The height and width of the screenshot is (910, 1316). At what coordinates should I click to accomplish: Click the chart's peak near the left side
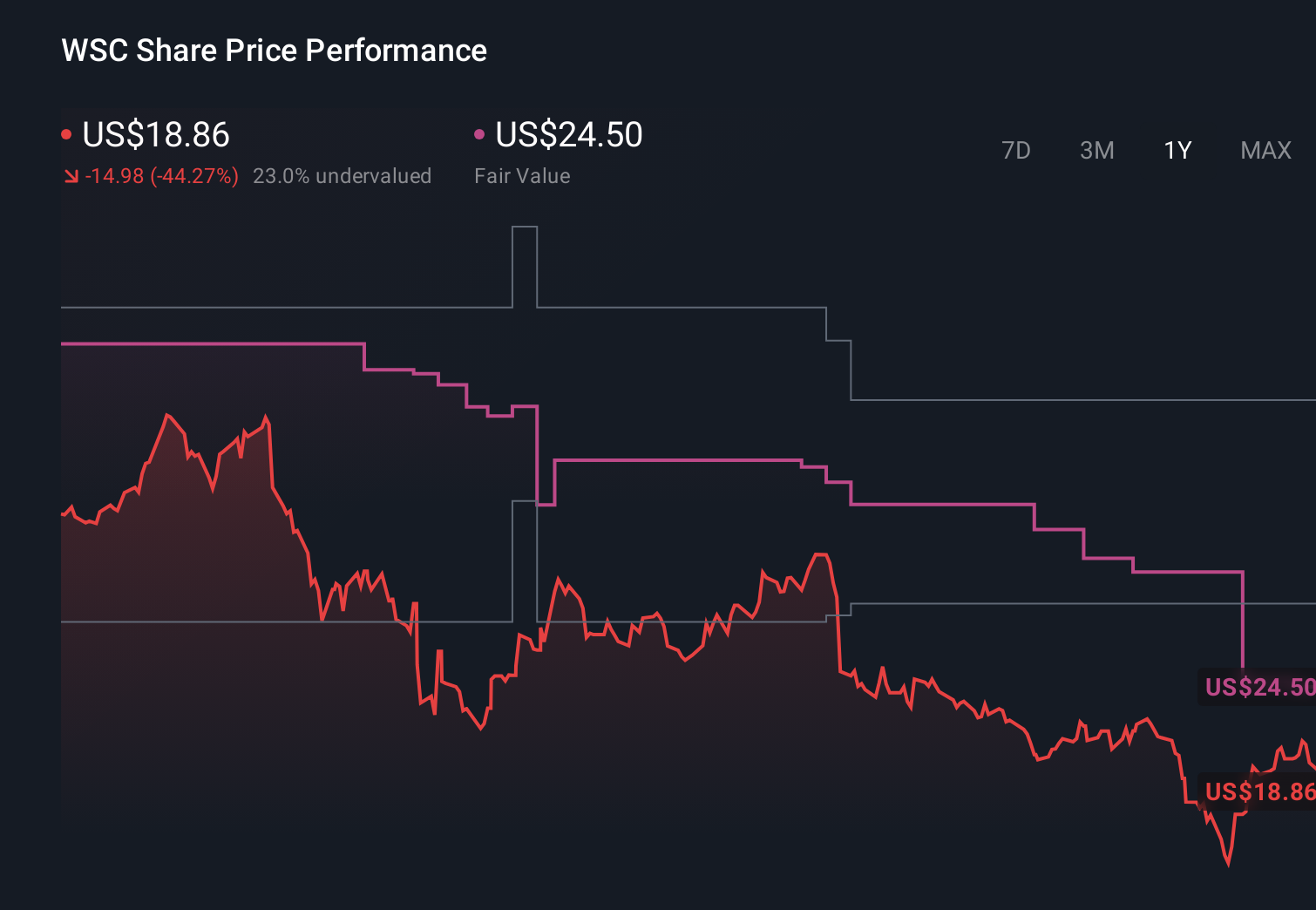tap(167, 414)
